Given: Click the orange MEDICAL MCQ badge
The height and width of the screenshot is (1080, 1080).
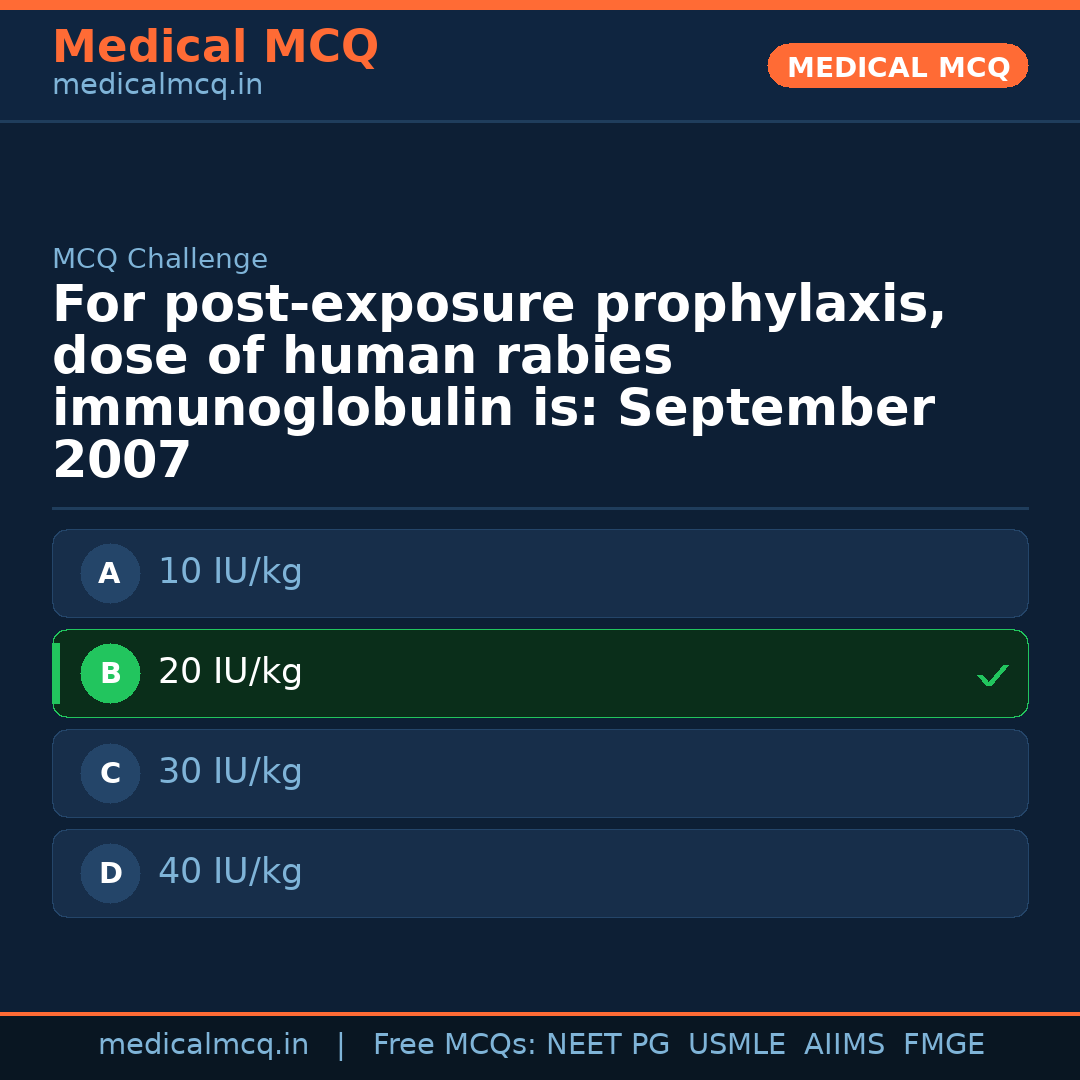Looking at the screenshot, I should click(x=897, y=67).
